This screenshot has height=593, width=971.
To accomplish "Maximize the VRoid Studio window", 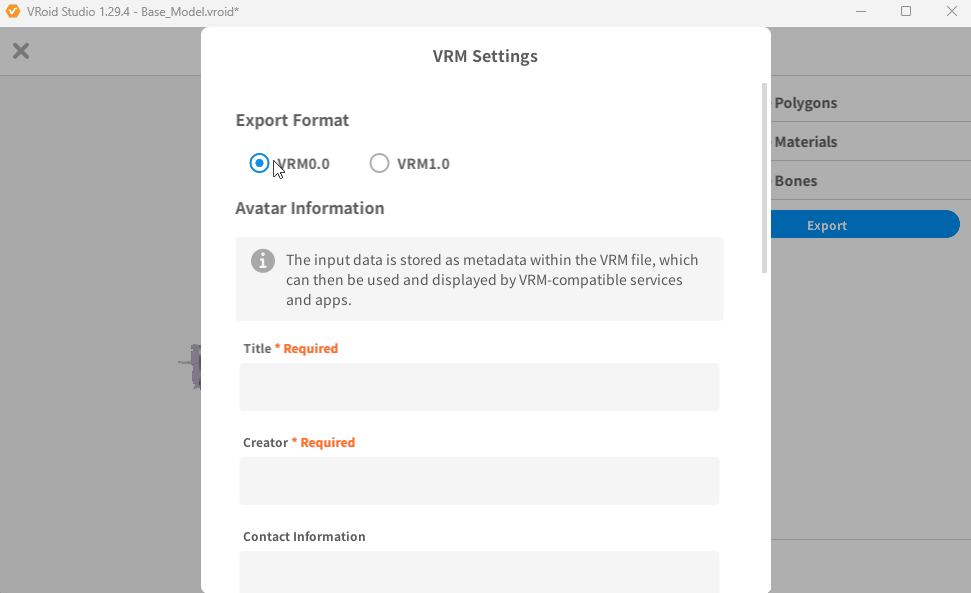I will click(x=906, y=11).
